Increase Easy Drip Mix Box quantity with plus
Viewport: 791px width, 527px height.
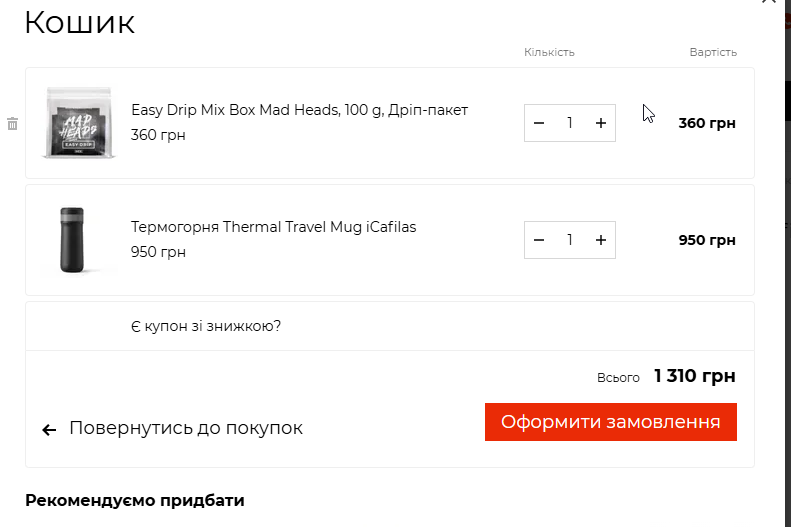pos(601,123)
